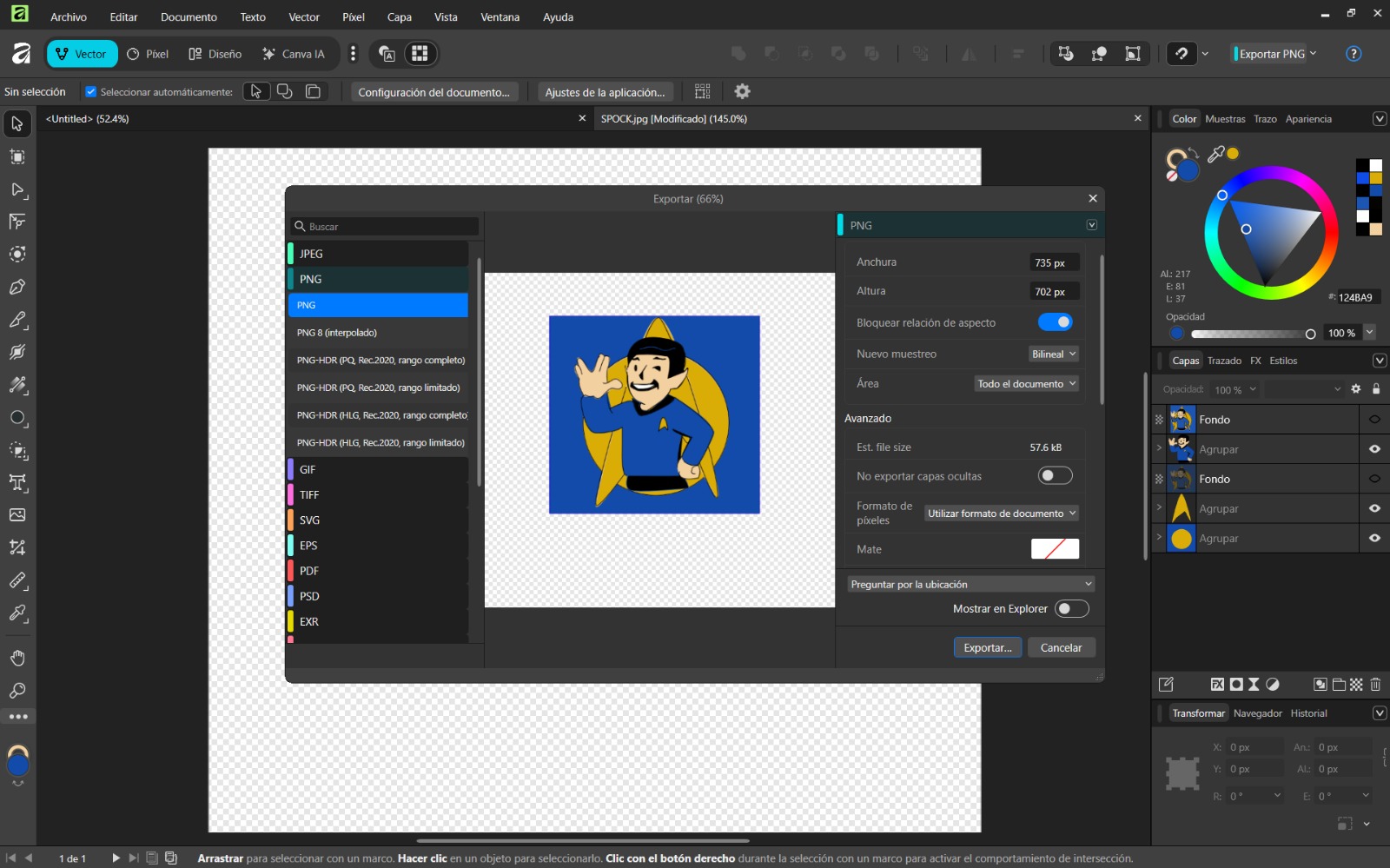This screenshot has width=1390, height=868.
Task: Grab the Hand tool for panning
Action: coord(17,657)
